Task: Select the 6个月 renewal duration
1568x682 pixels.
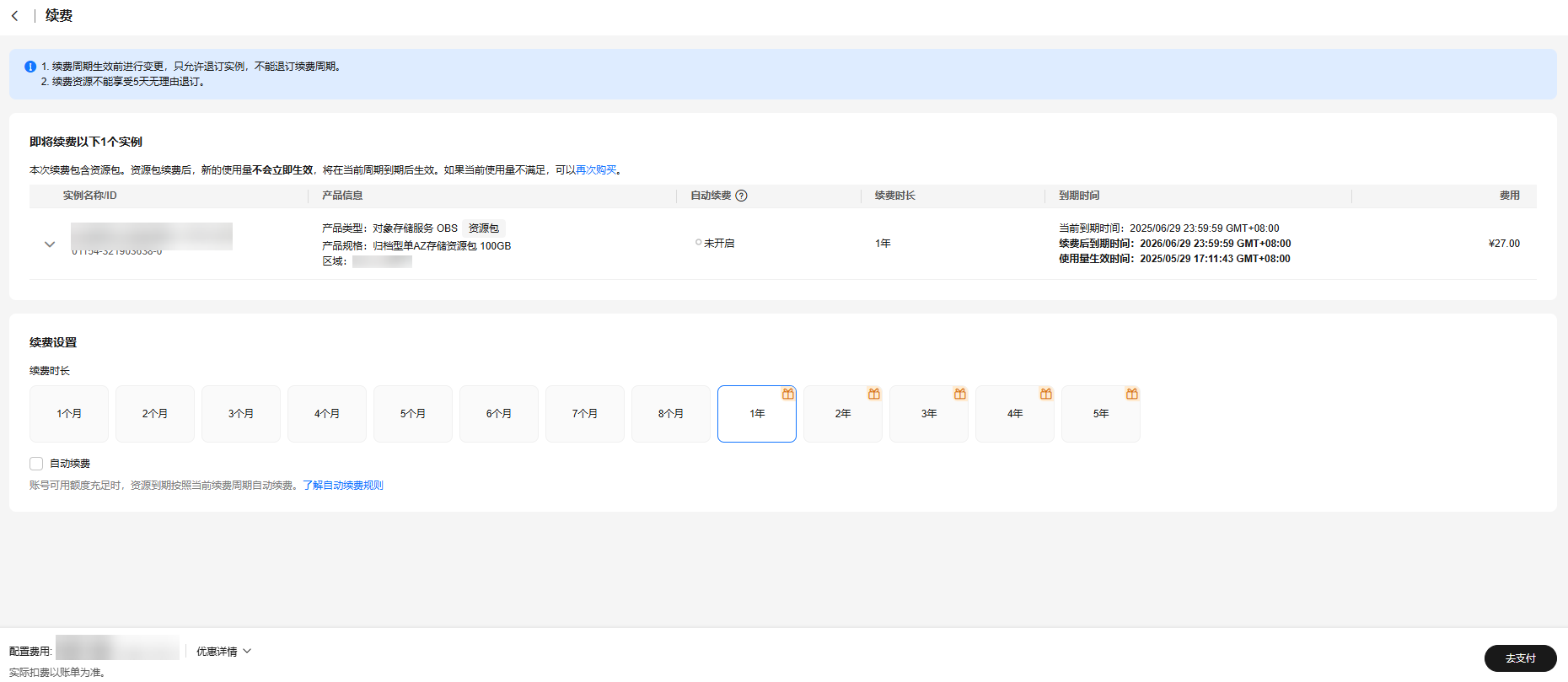Action: 499,414
